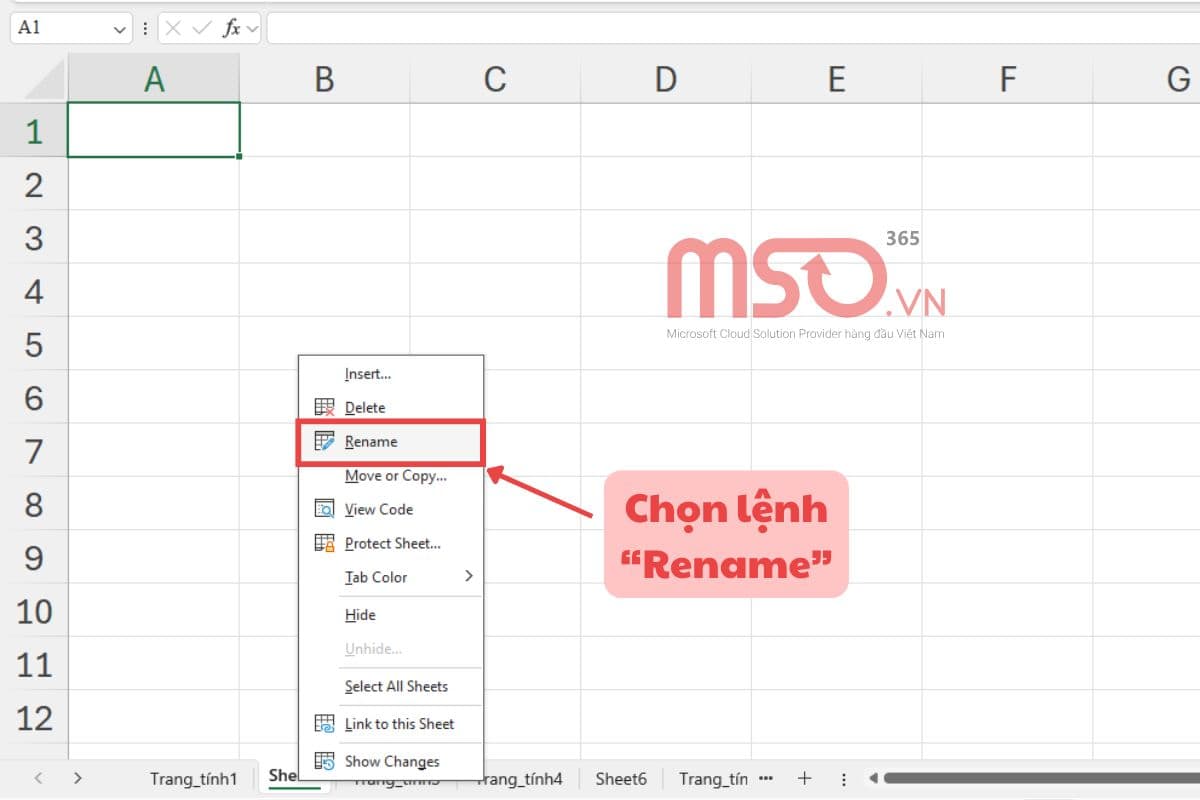Switch to the Sheet6 tab
The image size is (1200, 800).
click(x=621, y=778)
